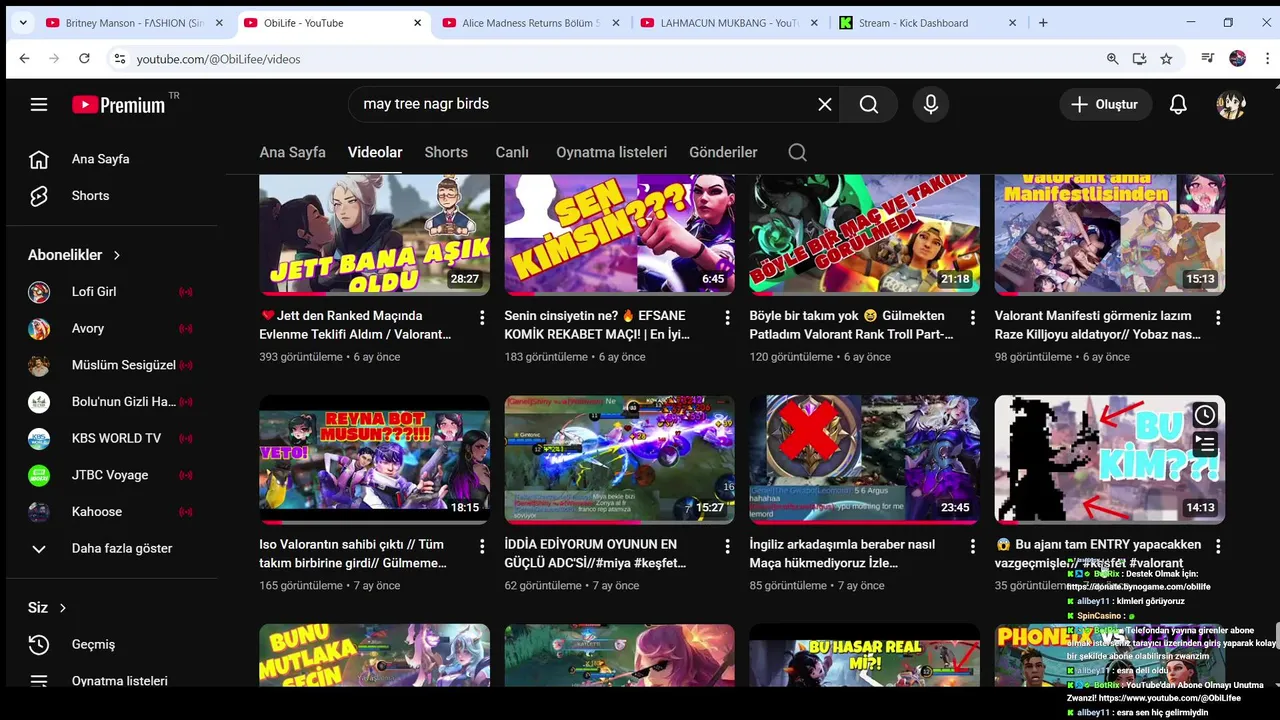Play REYNA BOT MUSUN thumbnail video
The width and height of the screenshot is (1280, 720).
(x=374, y=460)
